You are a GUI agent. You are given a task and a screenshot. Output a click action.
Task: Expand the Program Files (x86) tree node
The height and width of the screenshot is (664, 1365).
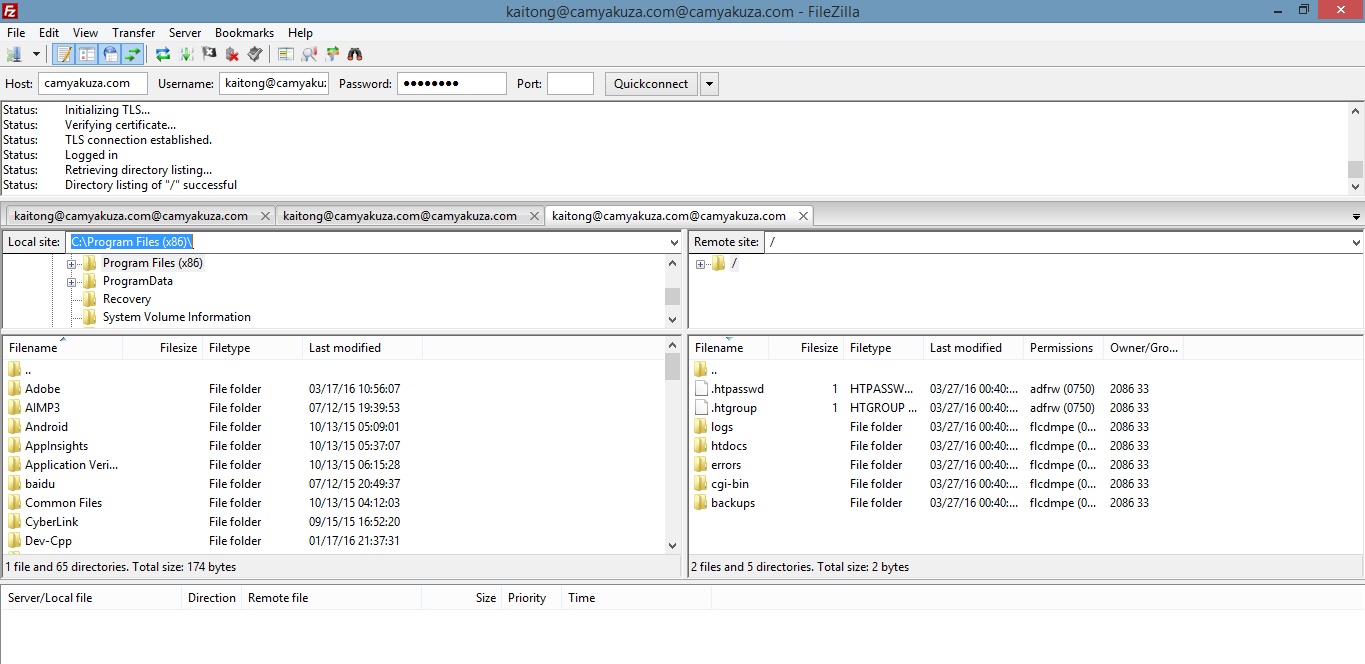[72, 264]
